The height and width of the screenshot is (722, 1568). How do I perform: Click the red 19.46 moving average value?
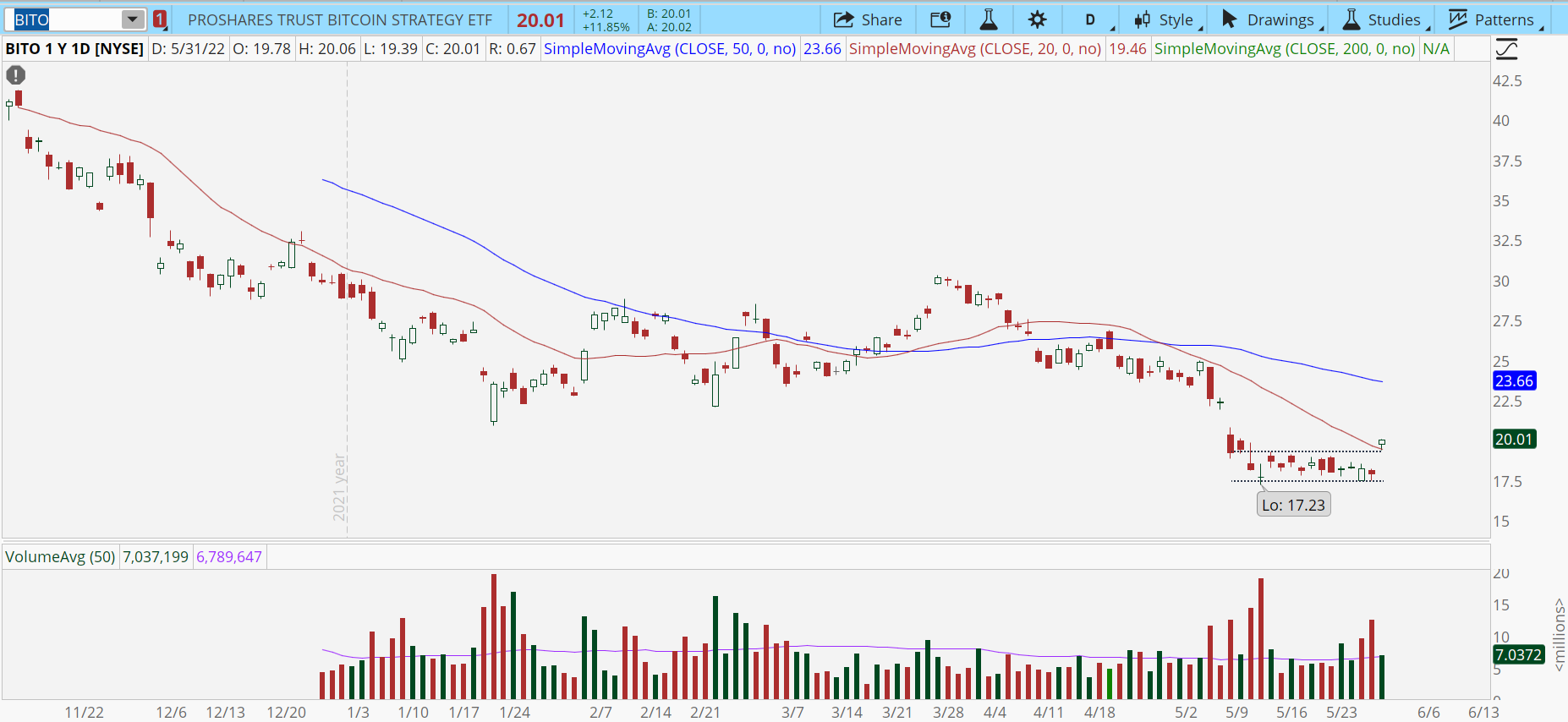point(1127,49)
